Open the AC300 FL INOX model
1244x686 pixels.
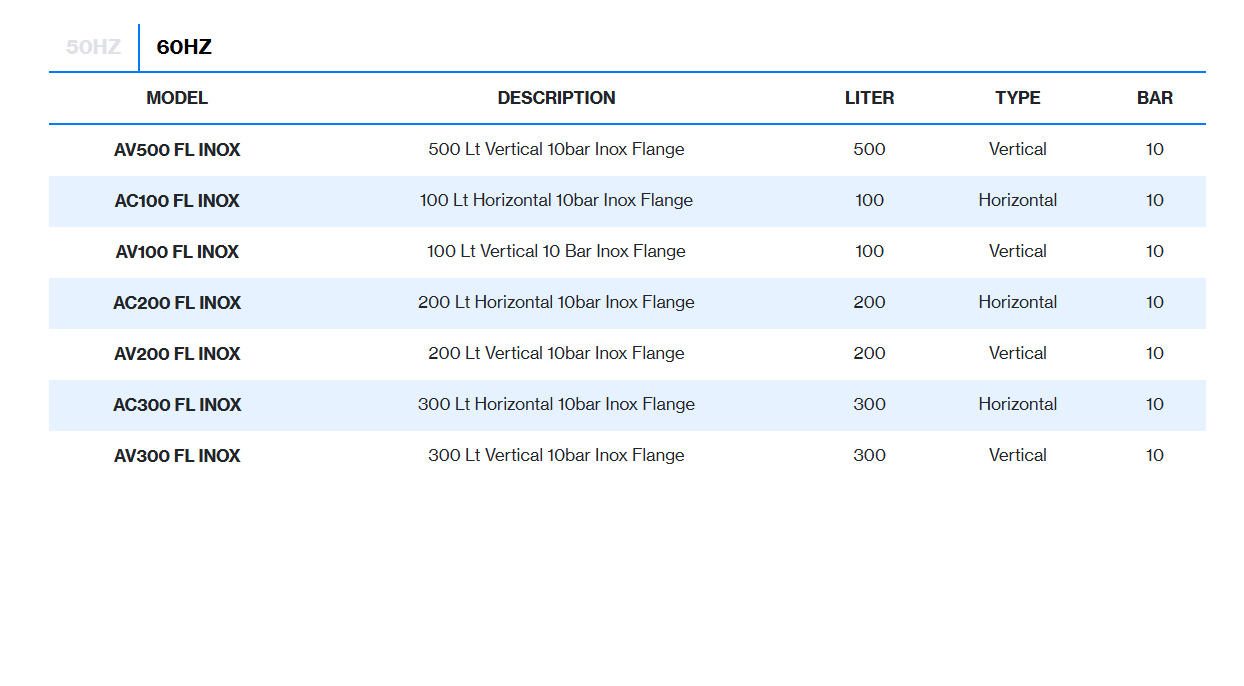click(177, 405)
